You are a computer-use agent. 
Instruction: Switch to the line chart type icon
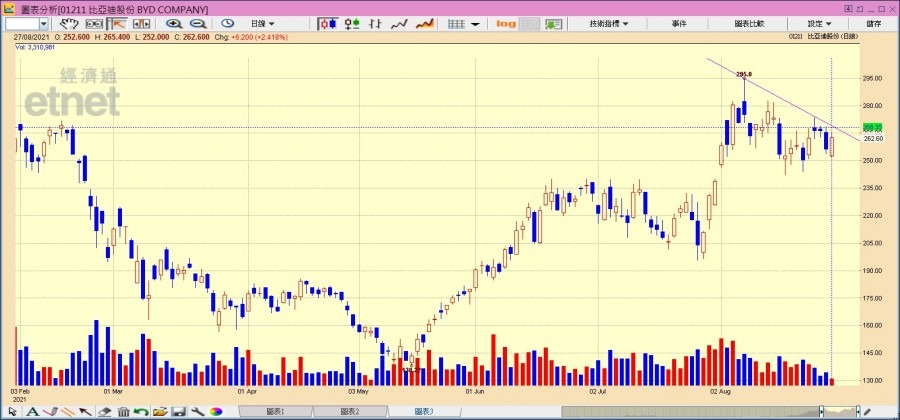400,23
